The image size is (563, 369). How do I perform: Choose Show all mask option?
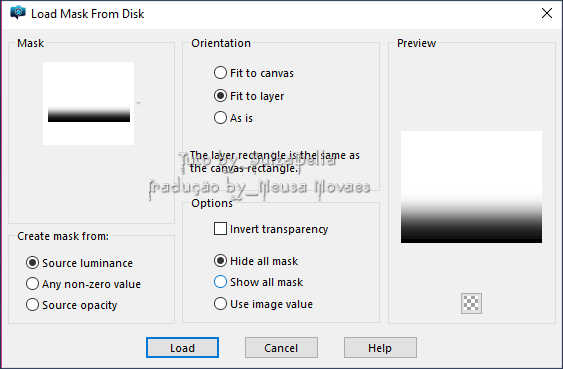[258, 282]
